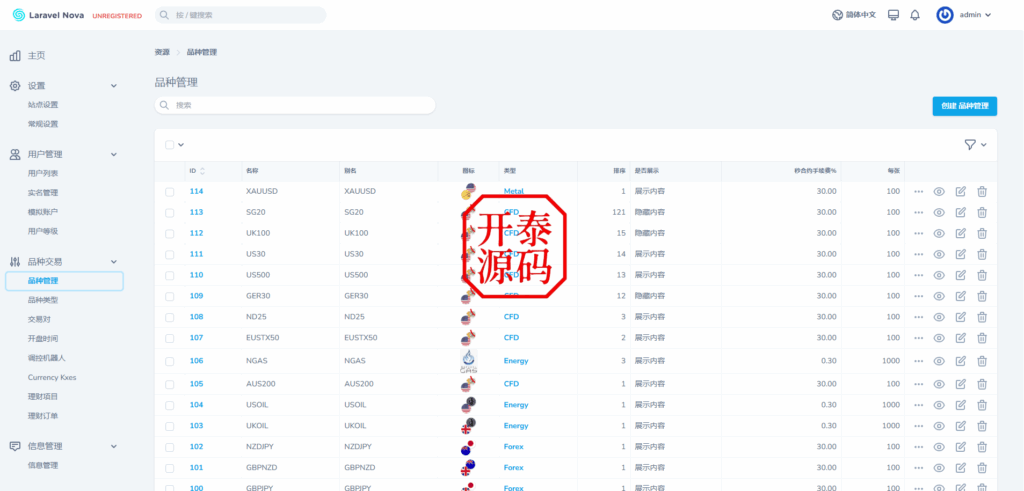Screen dimensions: 1024x491
Task: Collapse the 设置 sidebar section
Action: coord(114,86)
